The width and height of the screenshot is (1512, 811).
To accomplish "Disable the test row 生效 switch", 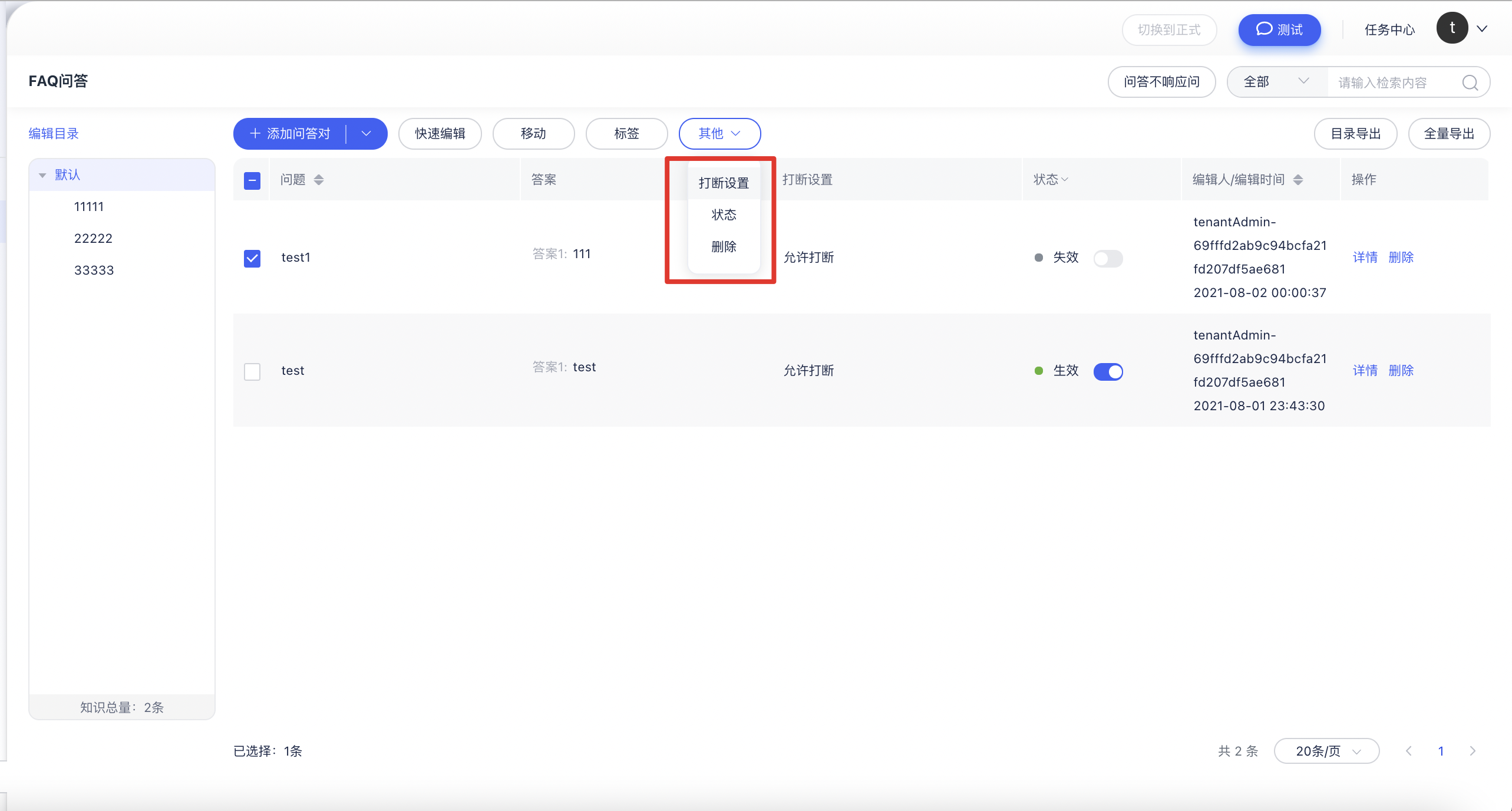I will tap(1108, 371).
